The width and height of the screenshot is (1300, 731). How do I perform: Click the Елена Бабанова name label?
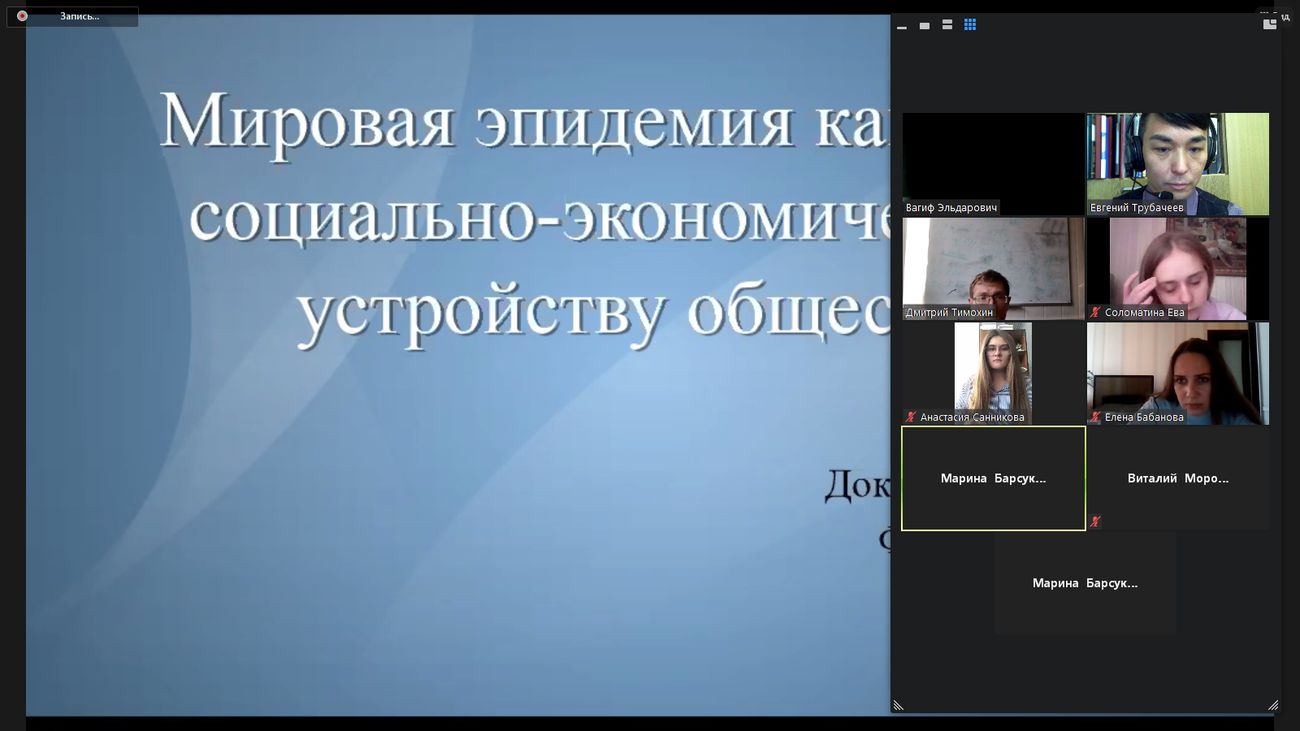coord(1144,417)
